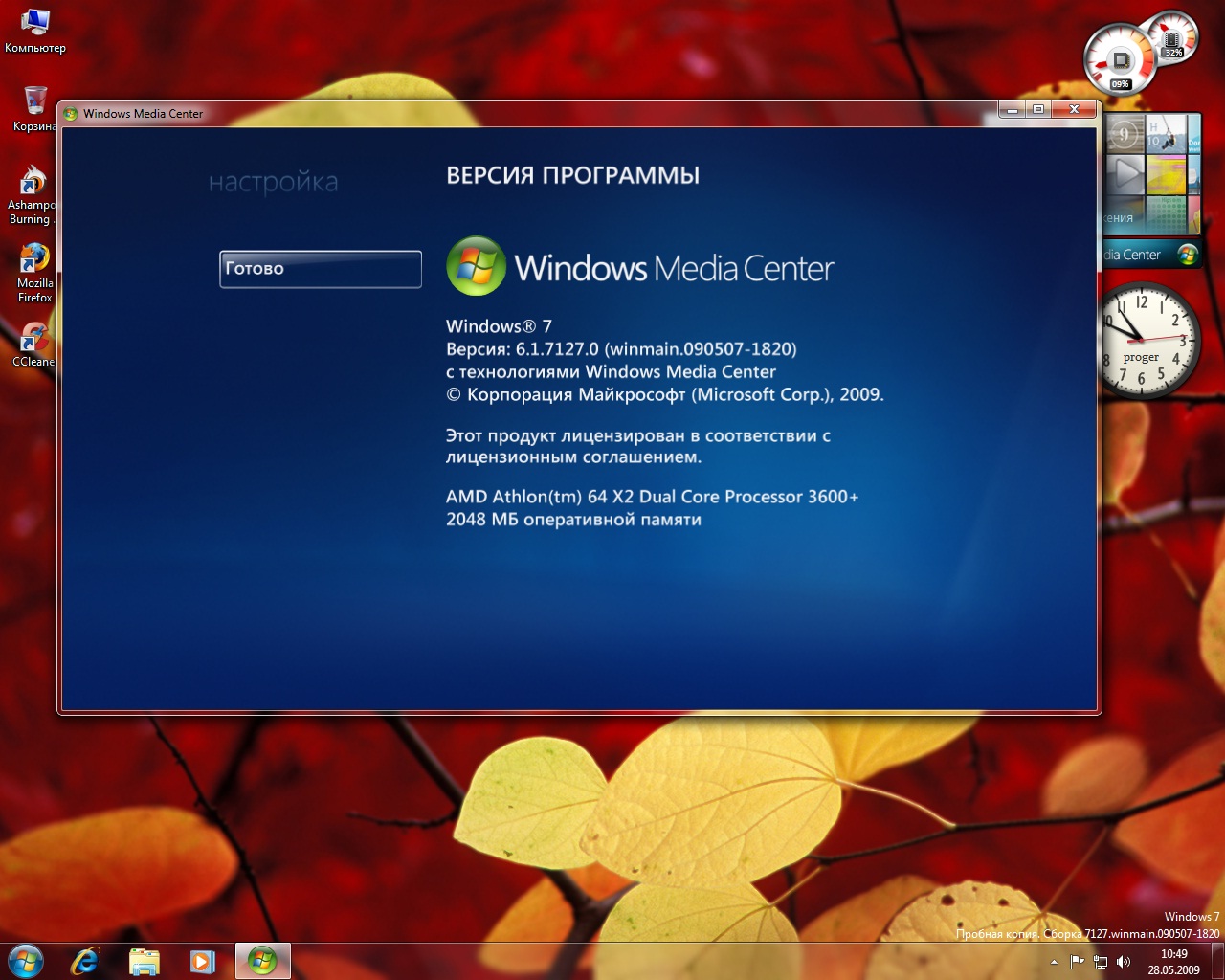Open the Windows Start orb
1225x980 pixels.
click(26, 961)
